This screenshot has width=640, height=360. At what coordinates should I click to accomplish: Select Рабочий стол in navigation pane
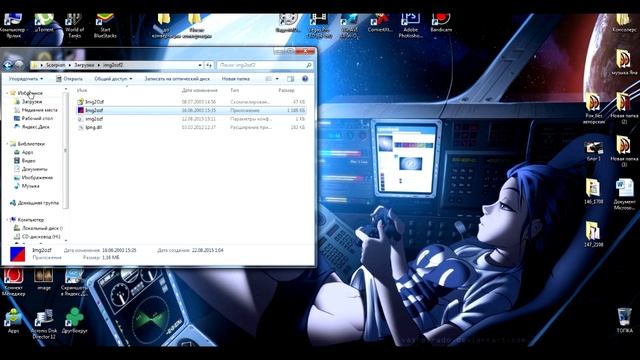point(33,118)
